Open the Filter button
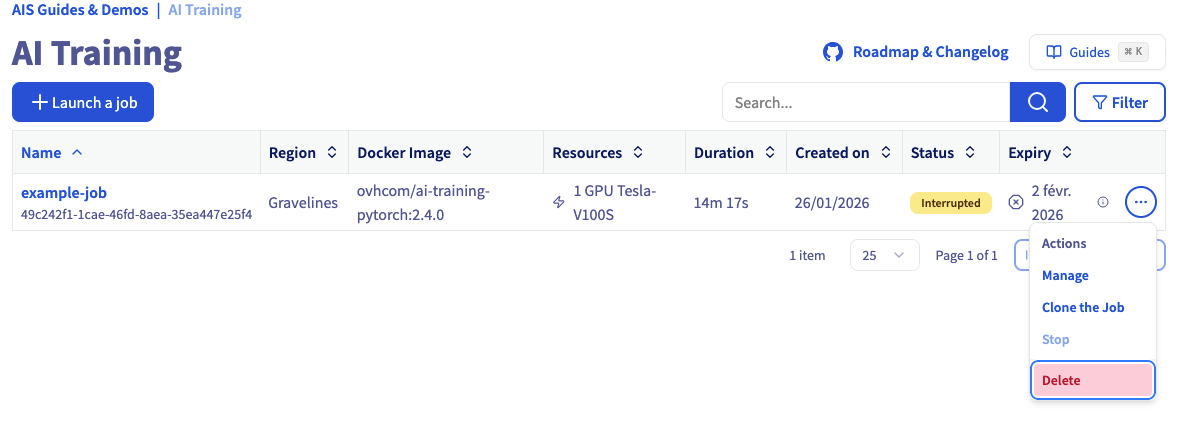The image size is (1179, 421). click(1120, 102)
